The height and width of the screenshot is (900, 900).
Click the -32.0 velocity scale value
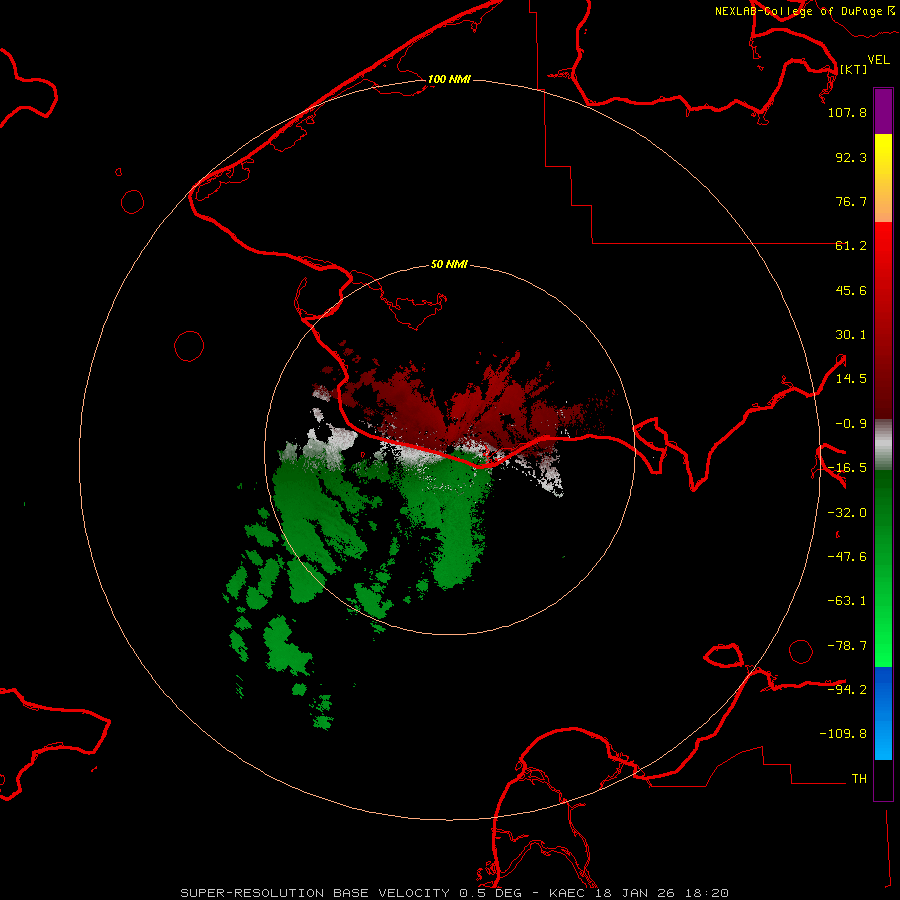(847, 513)
